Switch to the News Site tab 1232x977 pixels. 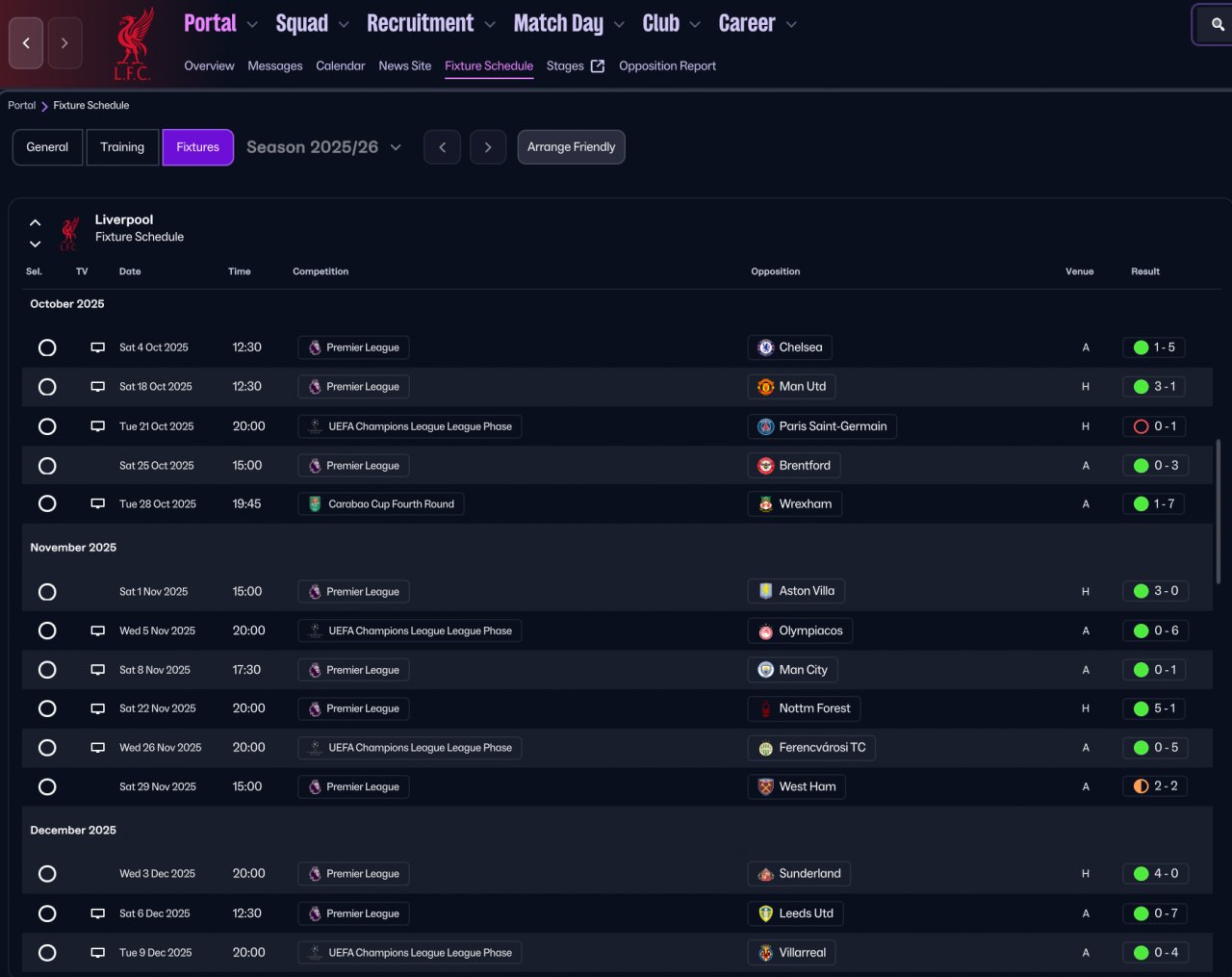coord(405,66)
